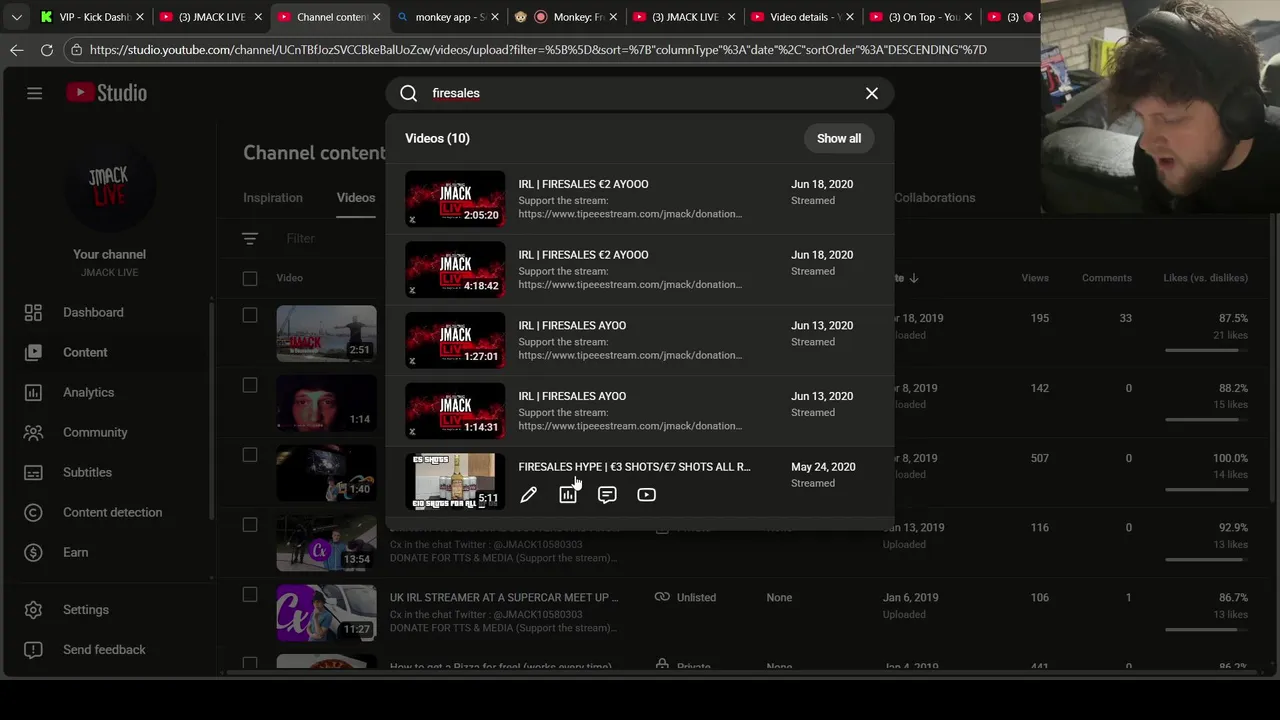Click the Jun 18, 2020 date of 2:05:20 result

[x=822, y=184]
